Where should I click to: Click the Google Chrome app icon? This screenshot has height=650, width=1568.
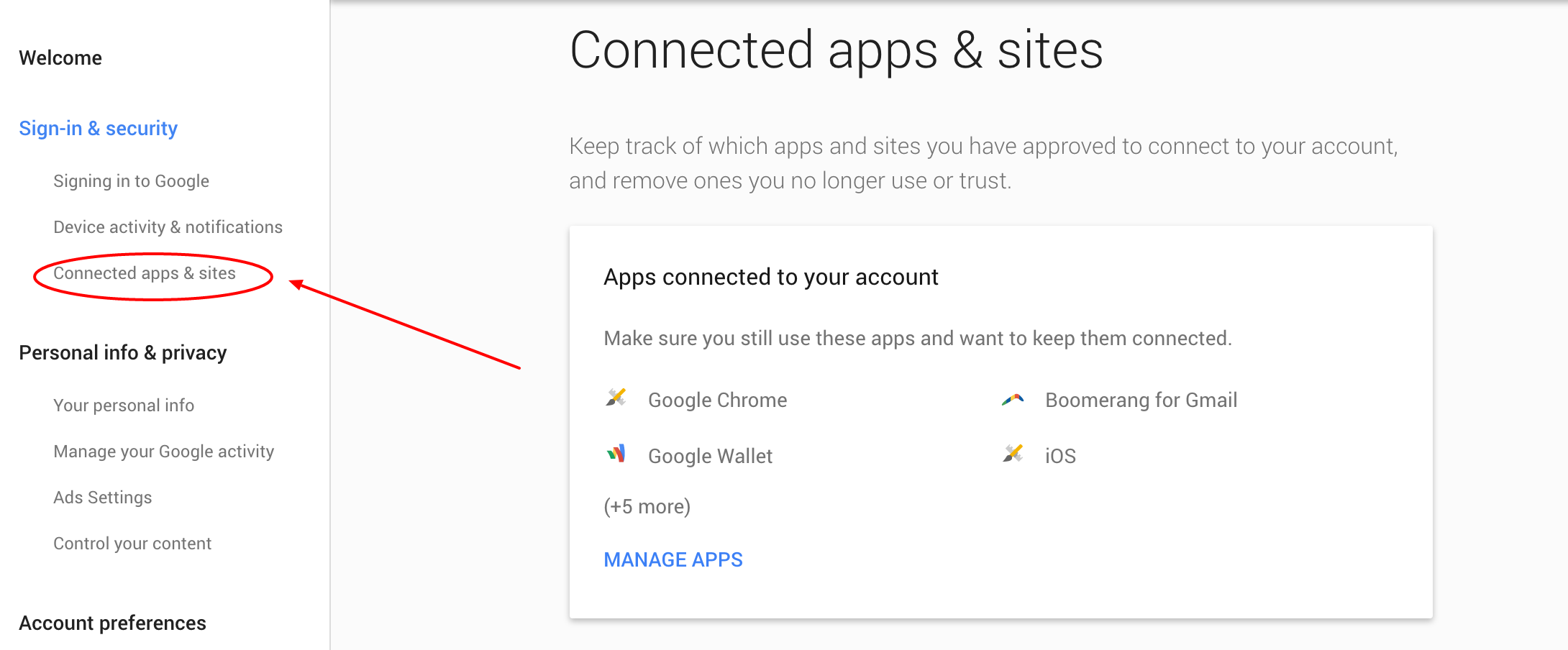[x=616, y=398]
